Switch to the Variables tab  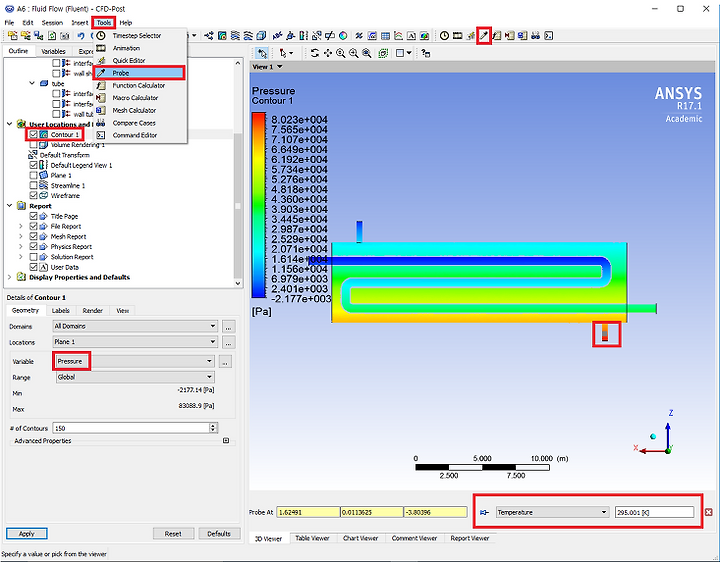tap(53, 51)
